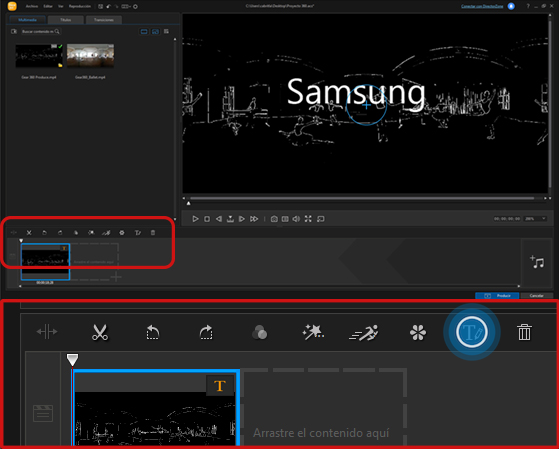559x449 pixels.
Task: Click the first icon after Reproducción menu
Action: pyautogui.click(x=101, y=6)
